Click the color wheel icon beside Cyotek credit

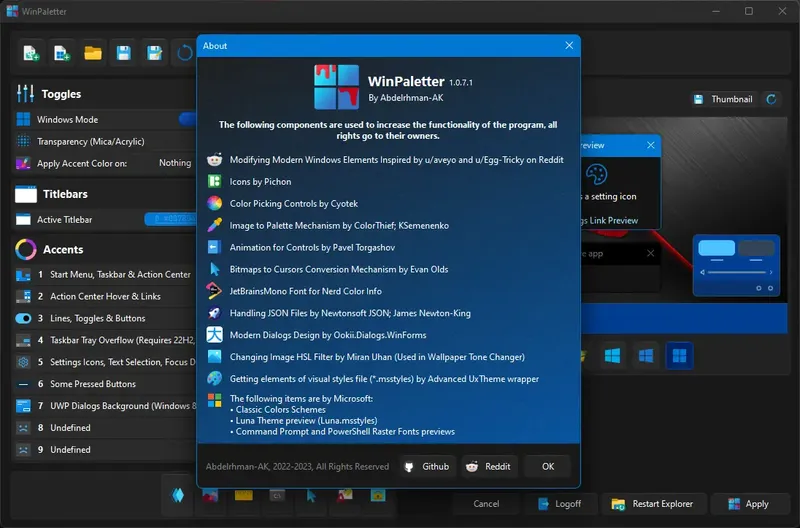pos(214,204)
